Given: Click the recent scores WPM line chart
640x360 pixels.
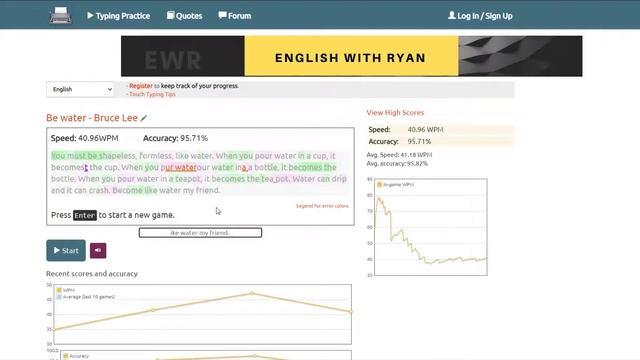Looking at the screenshot, I should [x=202, y=314].
